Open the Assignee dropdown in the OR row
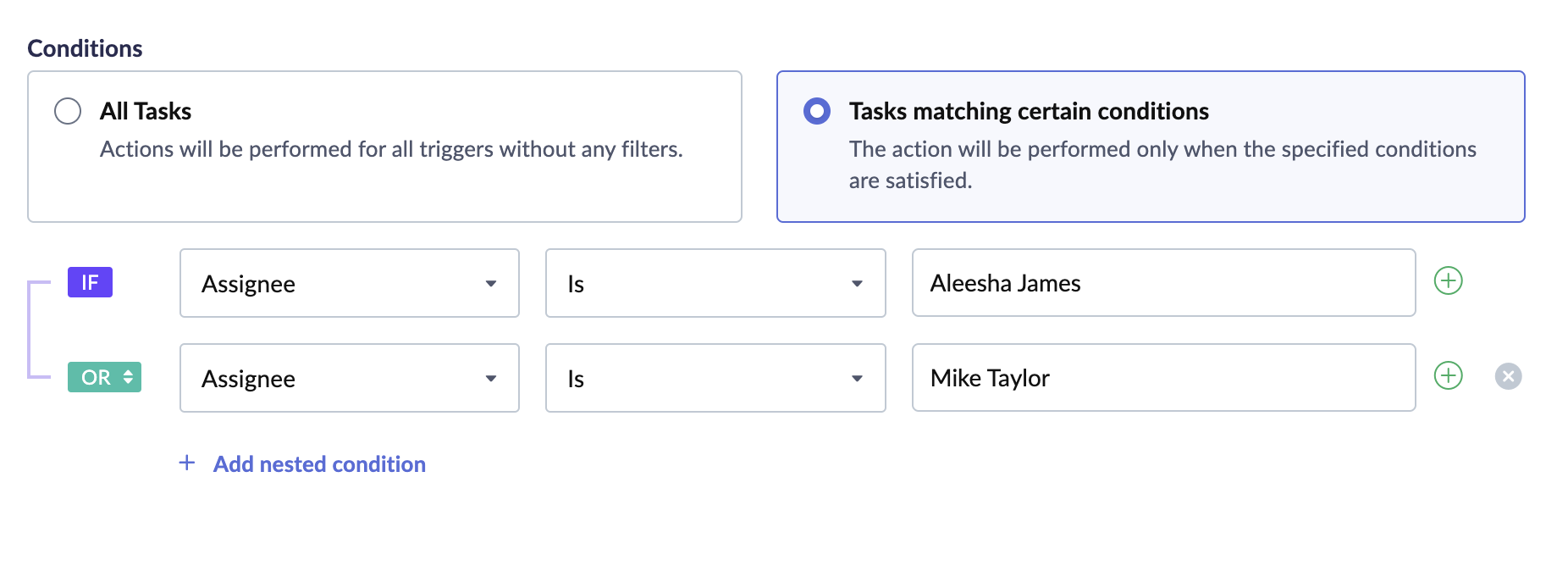The image size is (1568, 566). [349, 378]
